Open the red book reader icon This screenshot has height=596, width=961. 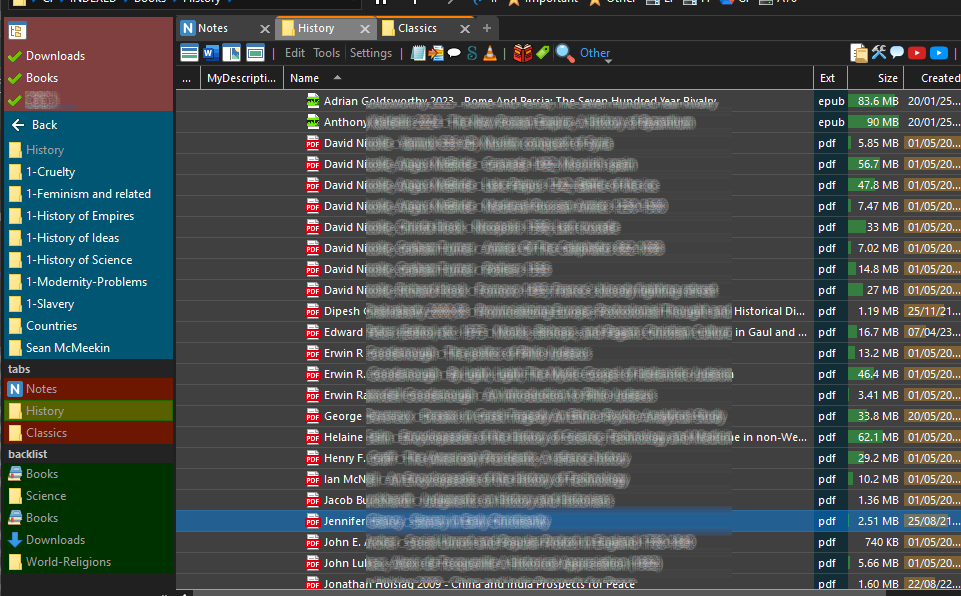[523, 53]
